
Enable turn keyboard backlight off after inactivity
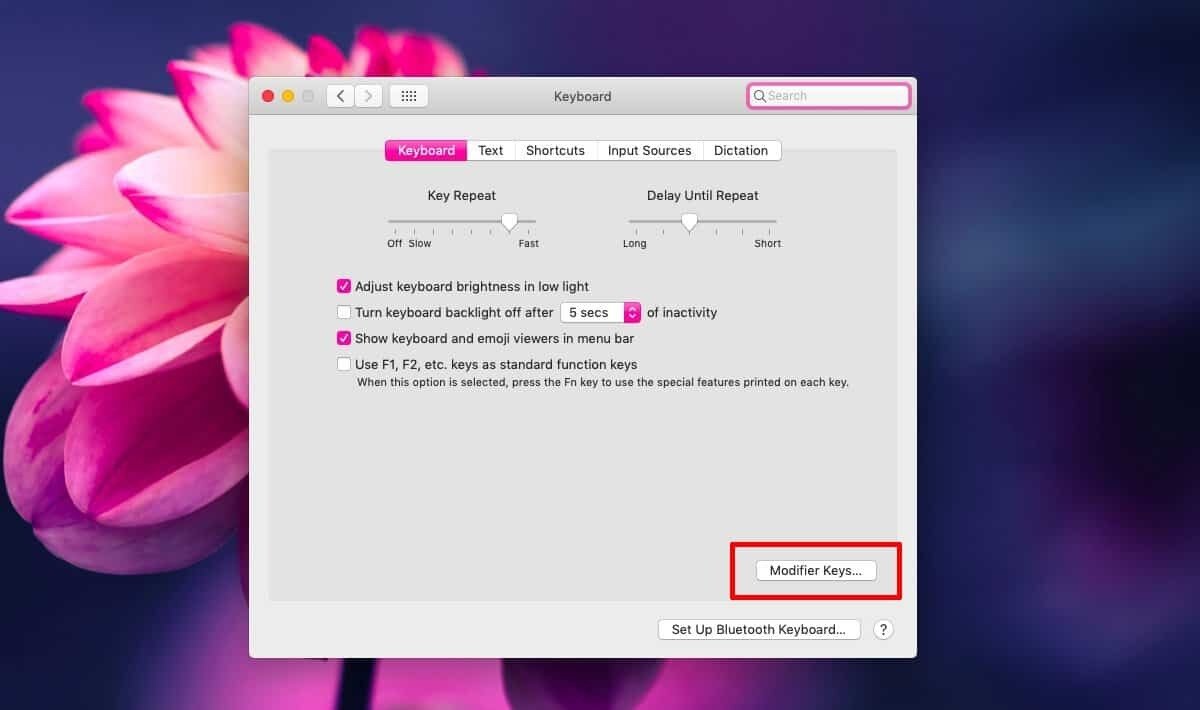[344, 312]
